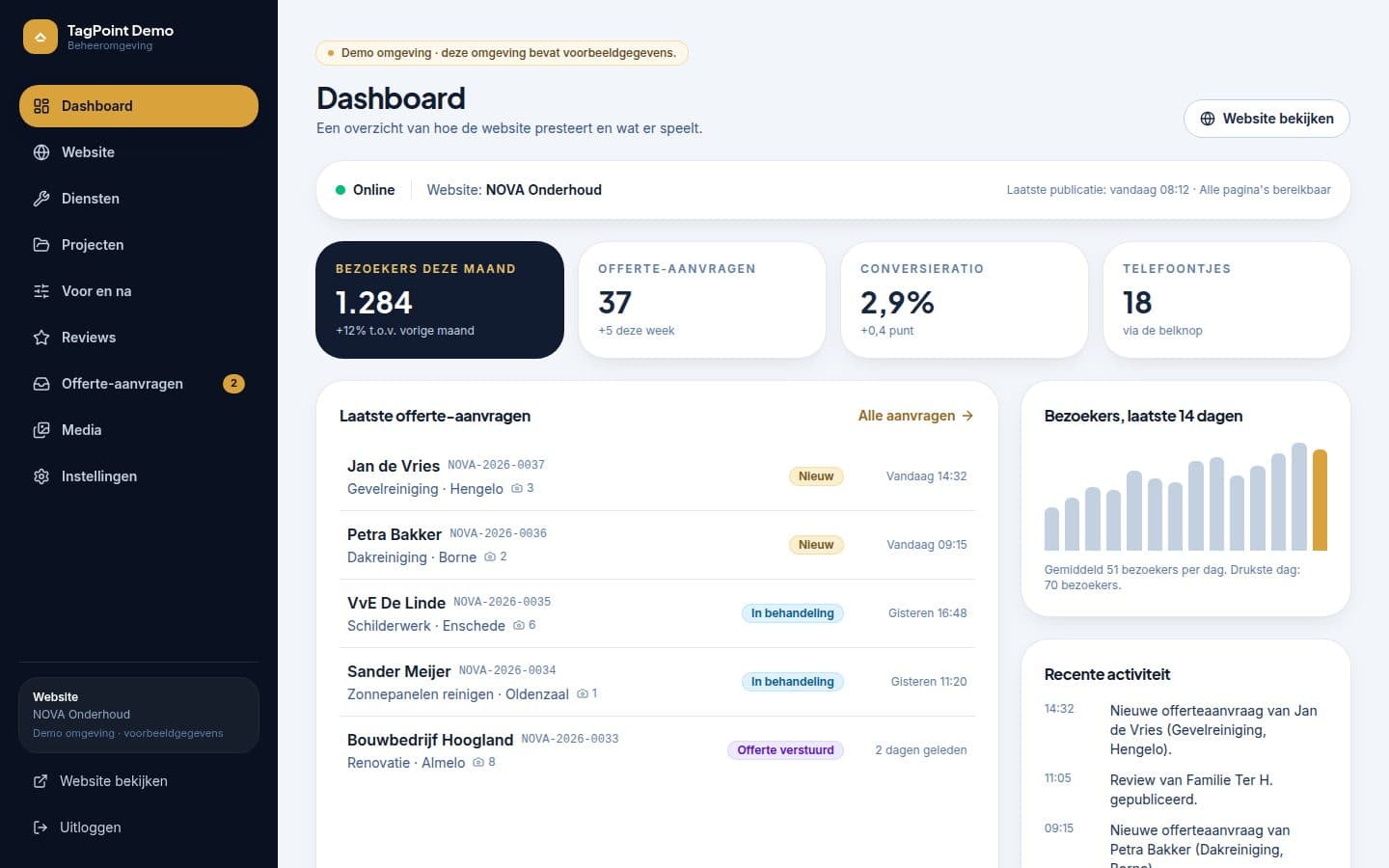The width and height of the screenshot is (1389, 868).
Task: Click the Website bekijken link in sidebar footer
Action: tap(139, 781)
